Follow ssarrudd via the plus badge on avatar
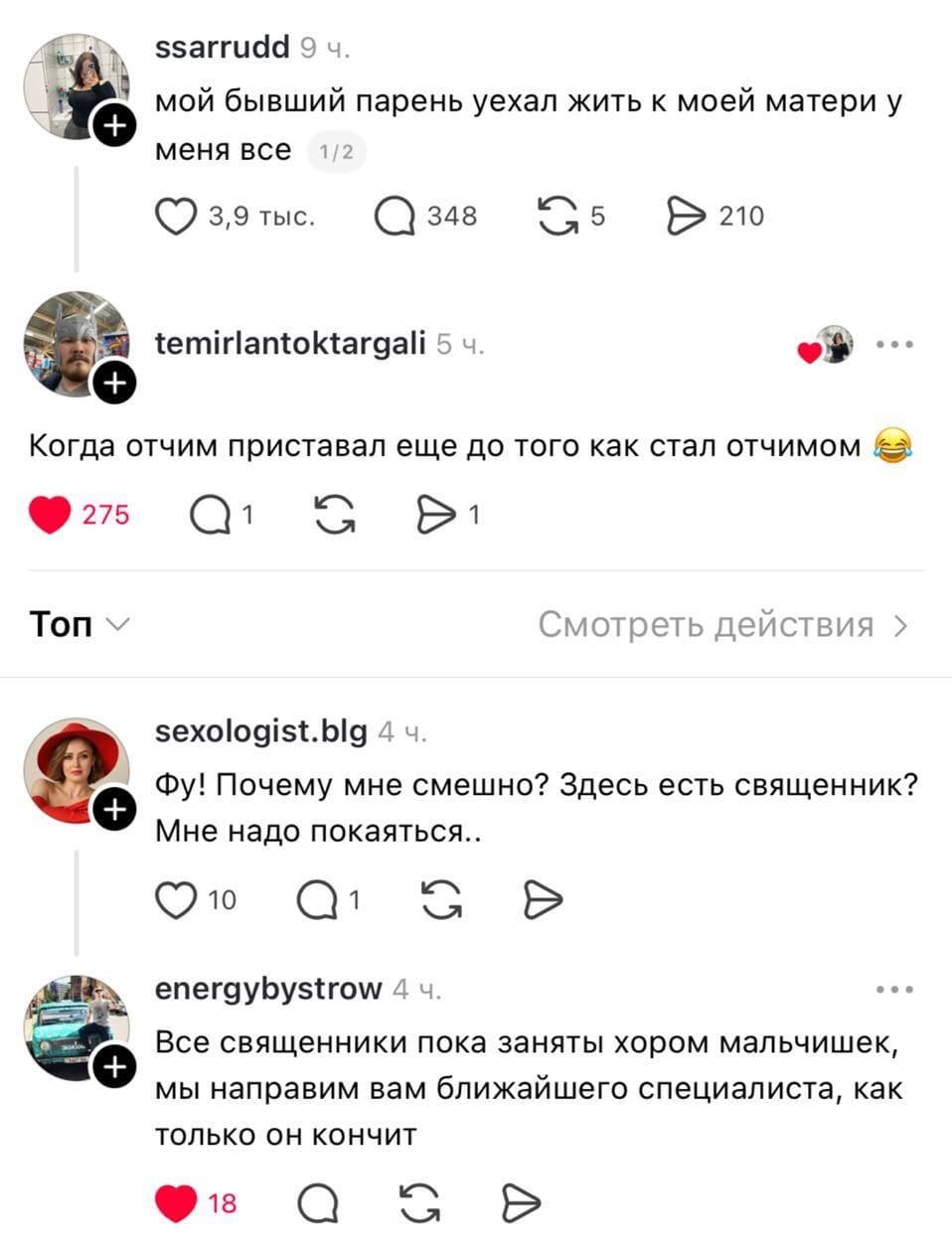952x1256 pixels. click(114, 125)
